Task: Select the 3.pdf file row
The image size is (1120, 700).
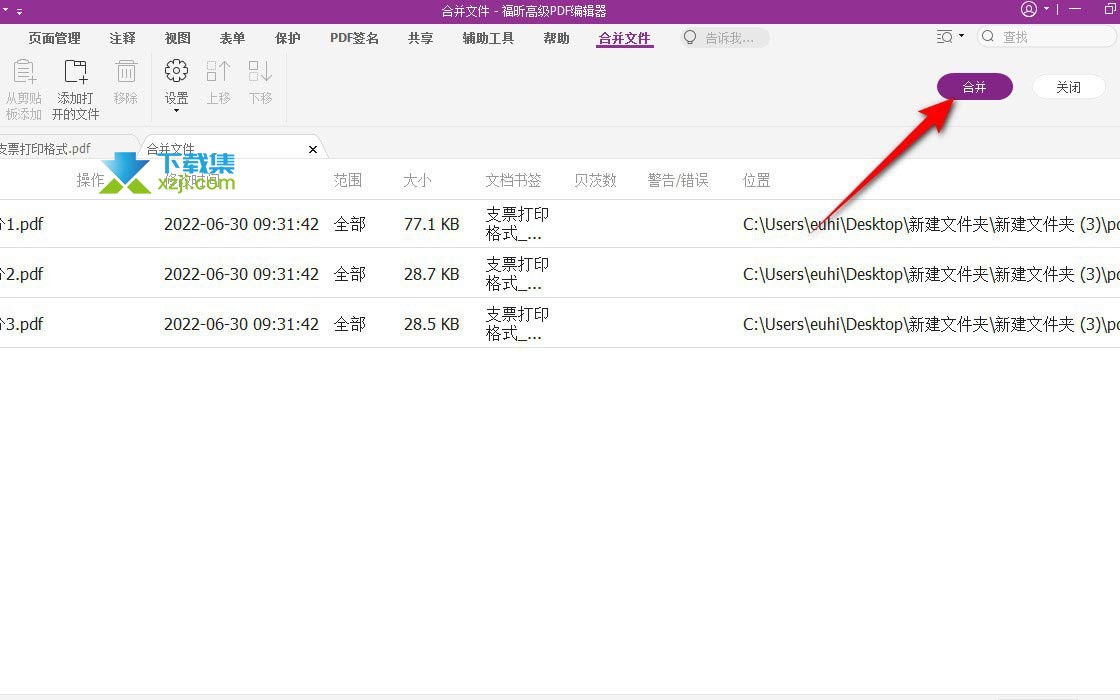Action: pyautogui.click(x=560, y=324)
